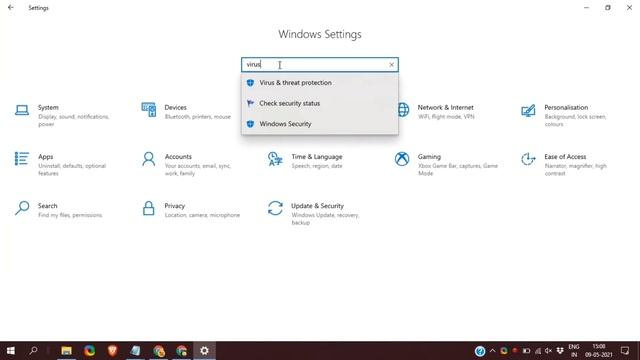The width and height of the screenshot is (640, 360).
Task: Show hidden tray icons chevron
Action: (492, 351)
